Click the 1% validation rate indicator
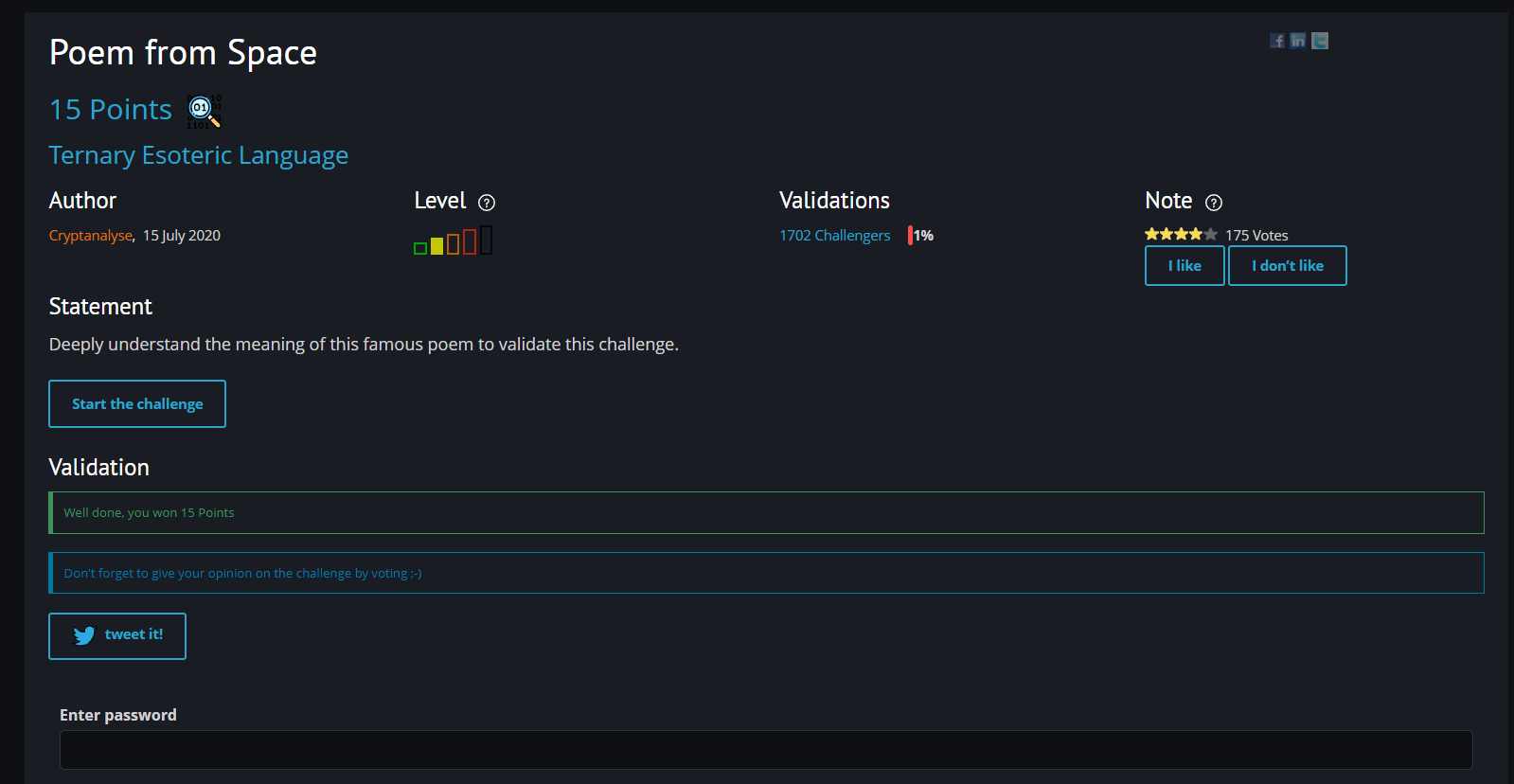 pos(921,236)
